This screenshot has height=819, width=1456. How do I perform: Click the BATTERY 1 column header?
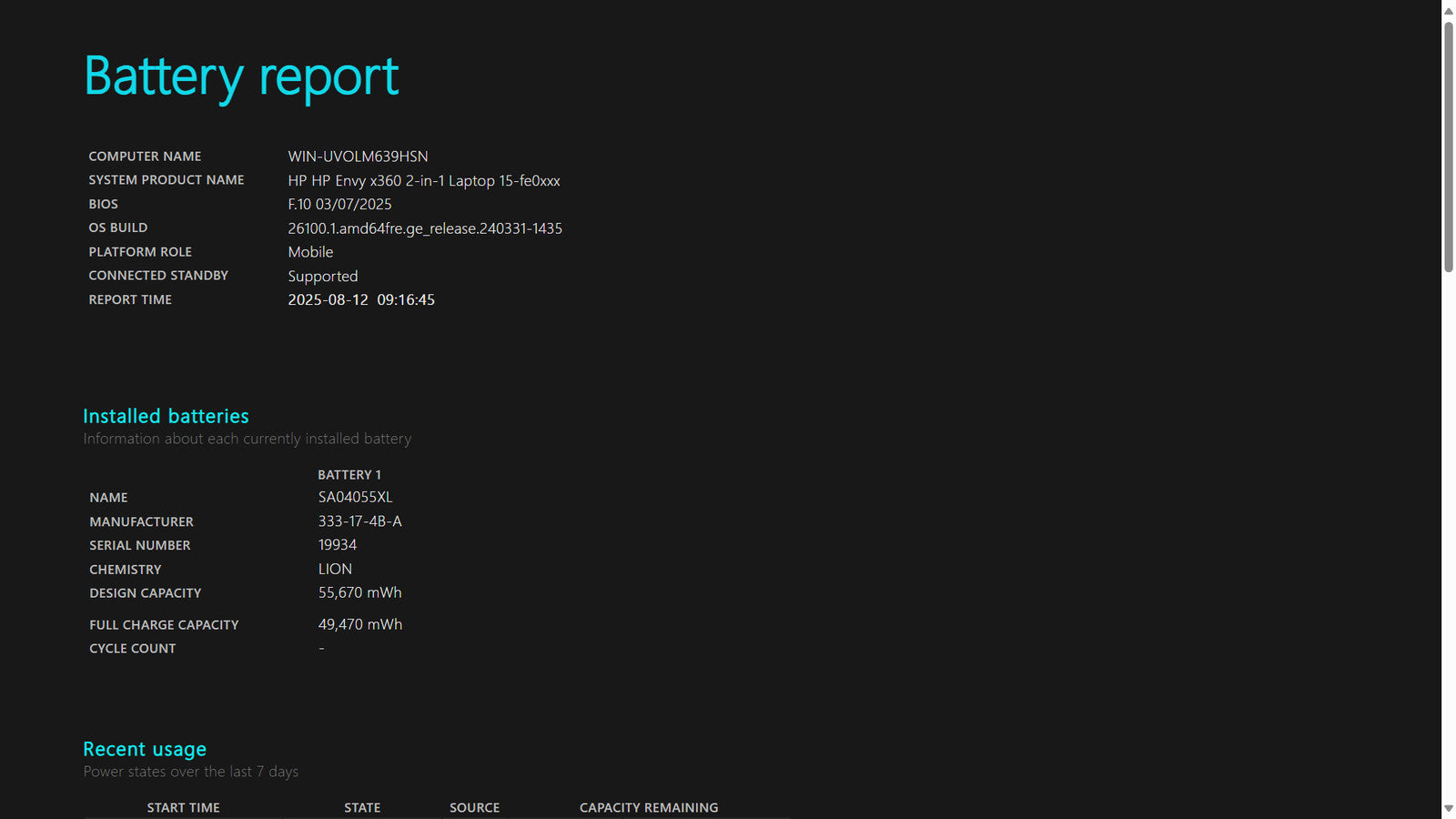(349, 475)
